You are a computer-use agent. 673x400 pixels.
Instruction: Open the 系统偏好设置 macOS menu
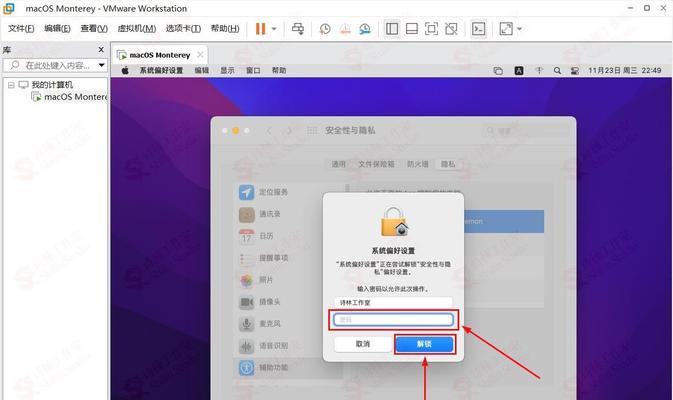(x=161, y=70)
